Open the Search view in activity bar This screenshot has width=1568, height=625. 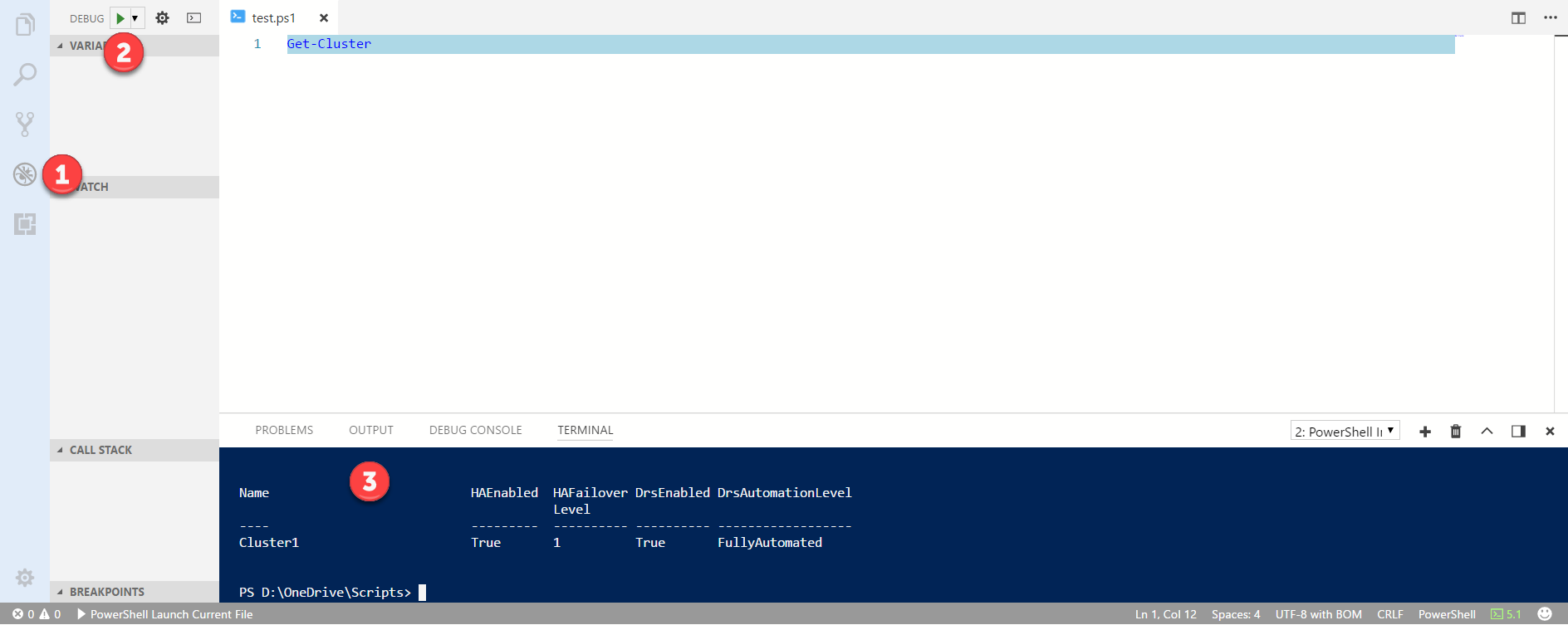(25, 75)
